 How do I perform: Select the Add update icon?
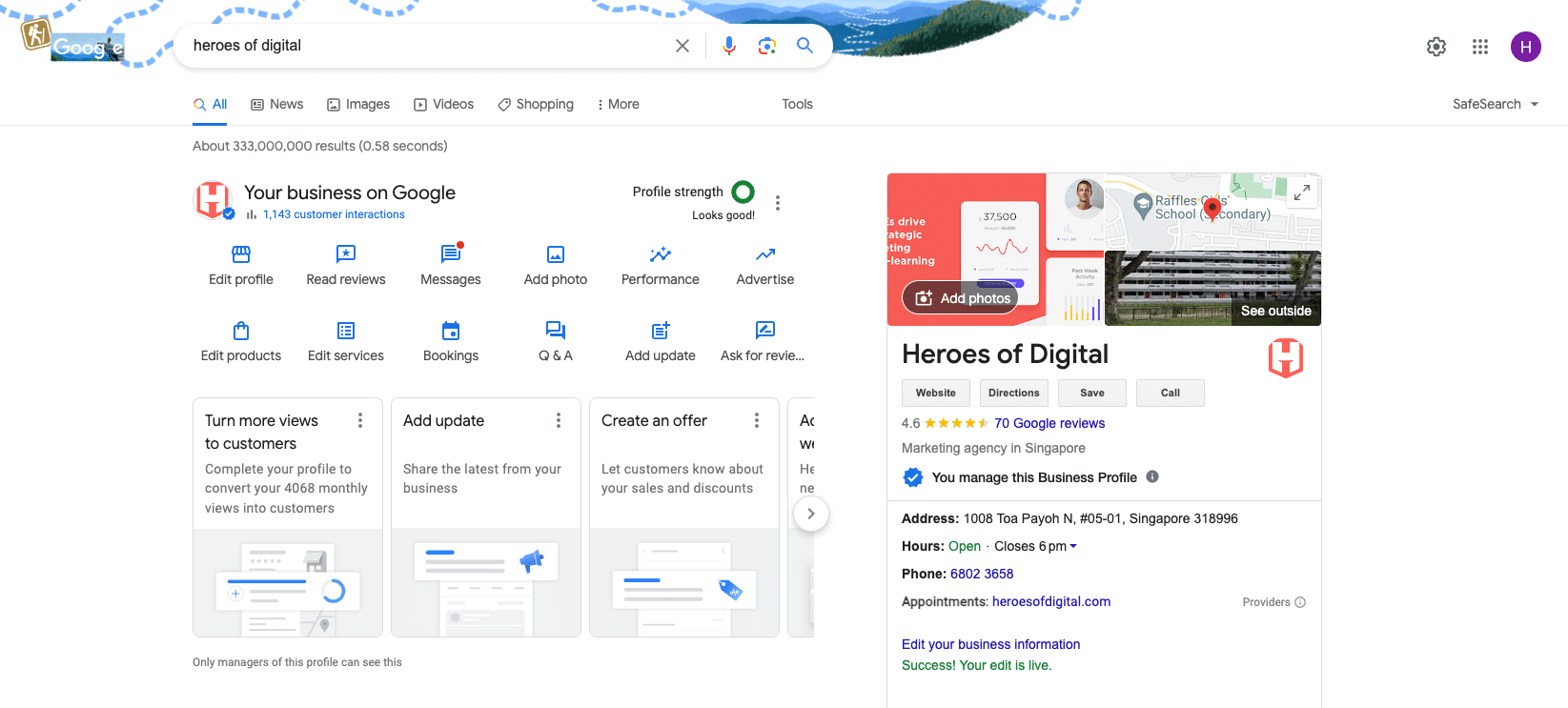click(661, 331)
